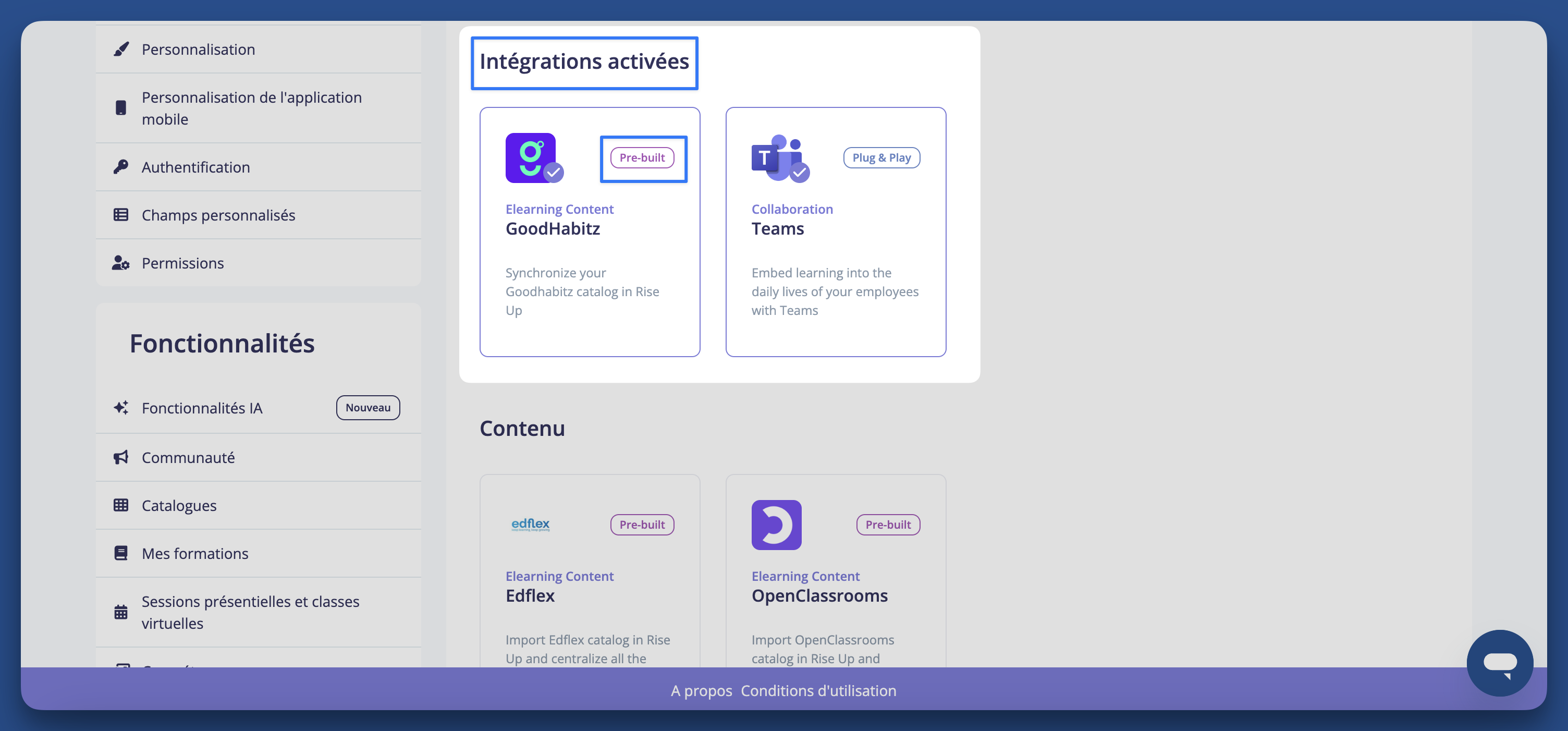Open Champs personnalisés menu item

258,215
